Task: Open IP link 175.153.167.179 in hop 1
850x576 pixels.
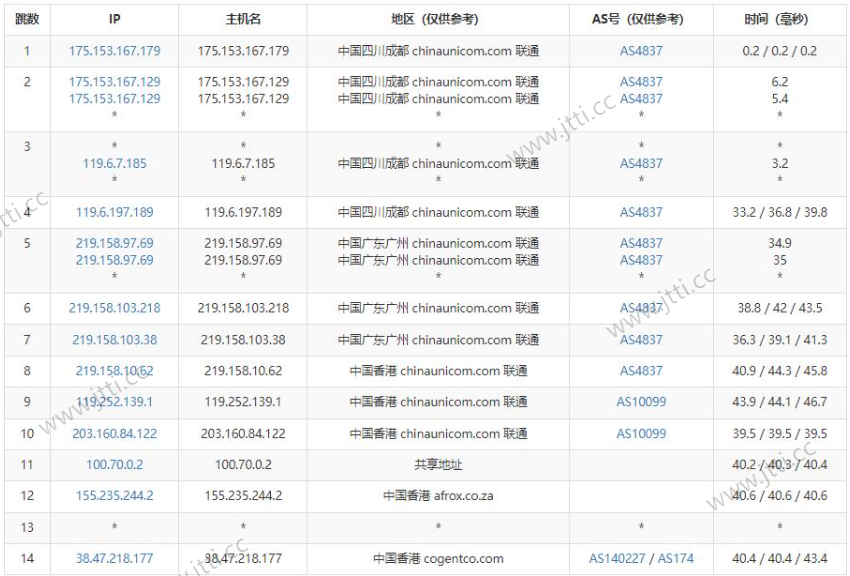Action: tap(114, 51)
